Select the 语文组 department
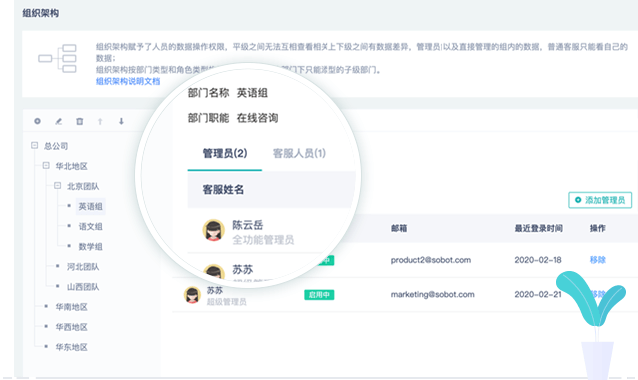This screenshot has height=380, width=638. click(90, 227)
